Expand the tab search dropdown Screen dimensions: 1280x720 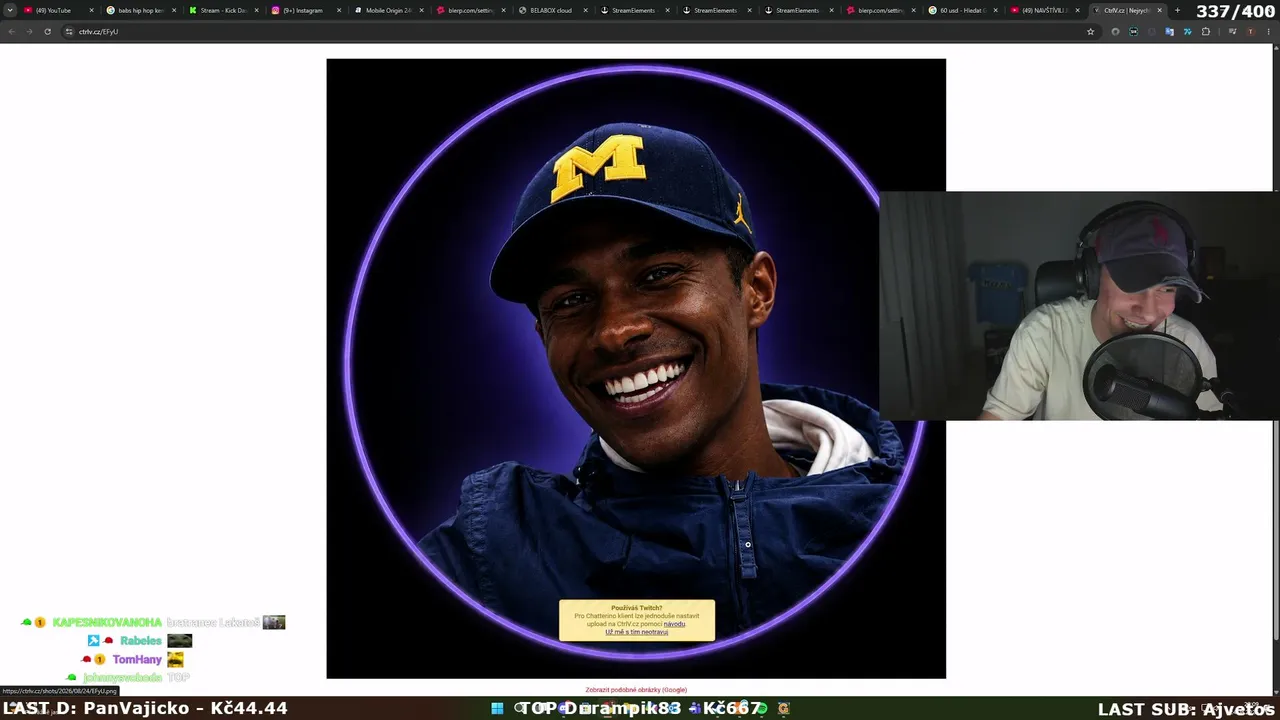[x=9, y=10]
